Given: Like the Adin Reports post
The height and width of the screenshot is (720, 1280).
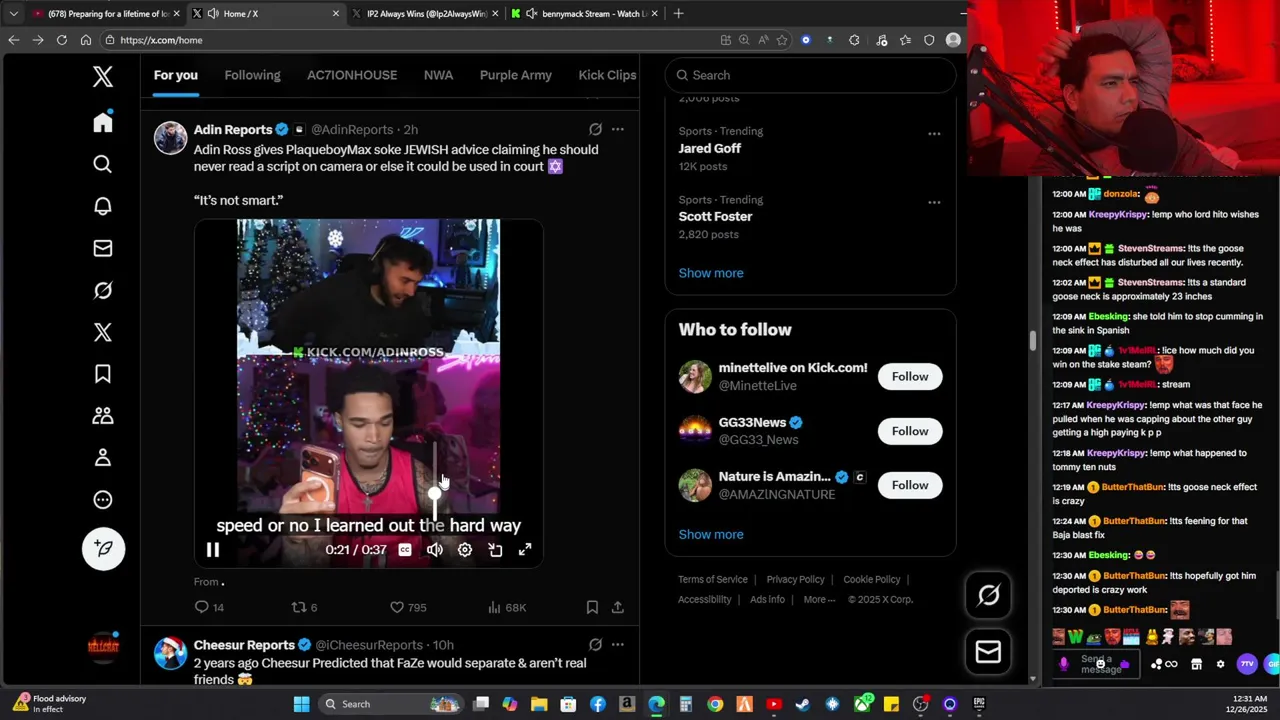Looking at the screenshot, I should [x=408, y=607].
